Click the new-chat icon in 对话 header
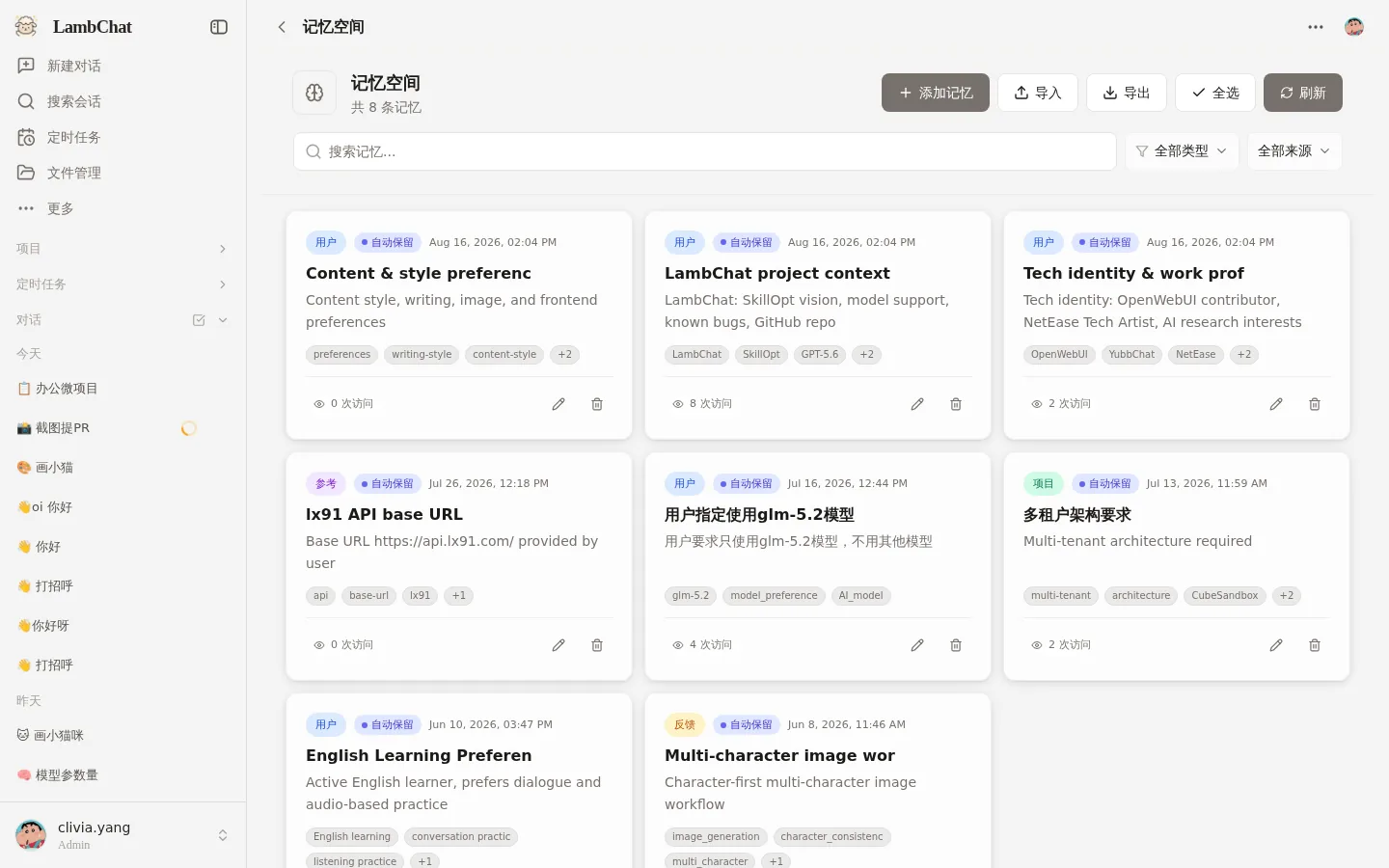1389x868 pixels. [199, 320]
